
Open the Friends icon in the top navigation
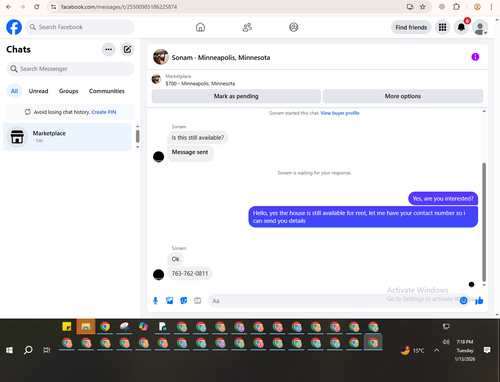point(247,27)
